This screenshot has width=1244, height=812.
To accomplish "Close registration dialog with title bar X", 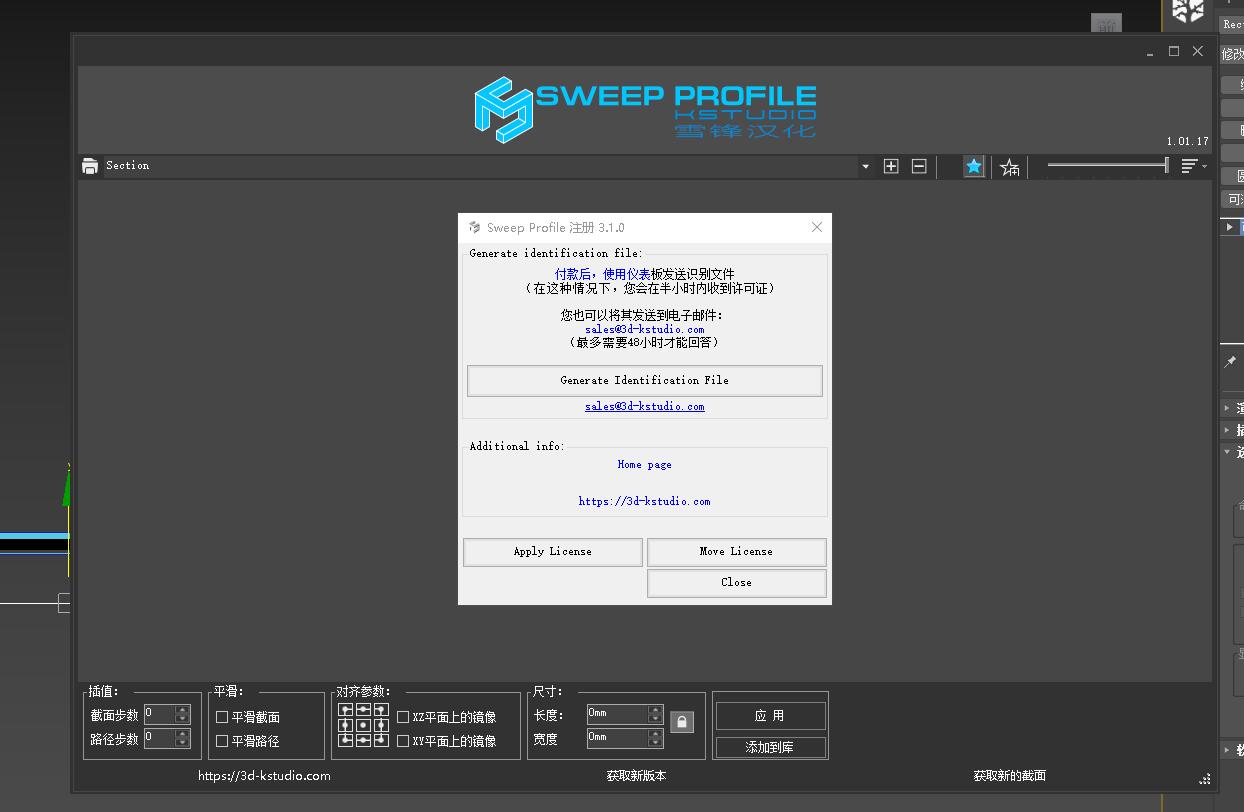I will (x=817, y=227).
